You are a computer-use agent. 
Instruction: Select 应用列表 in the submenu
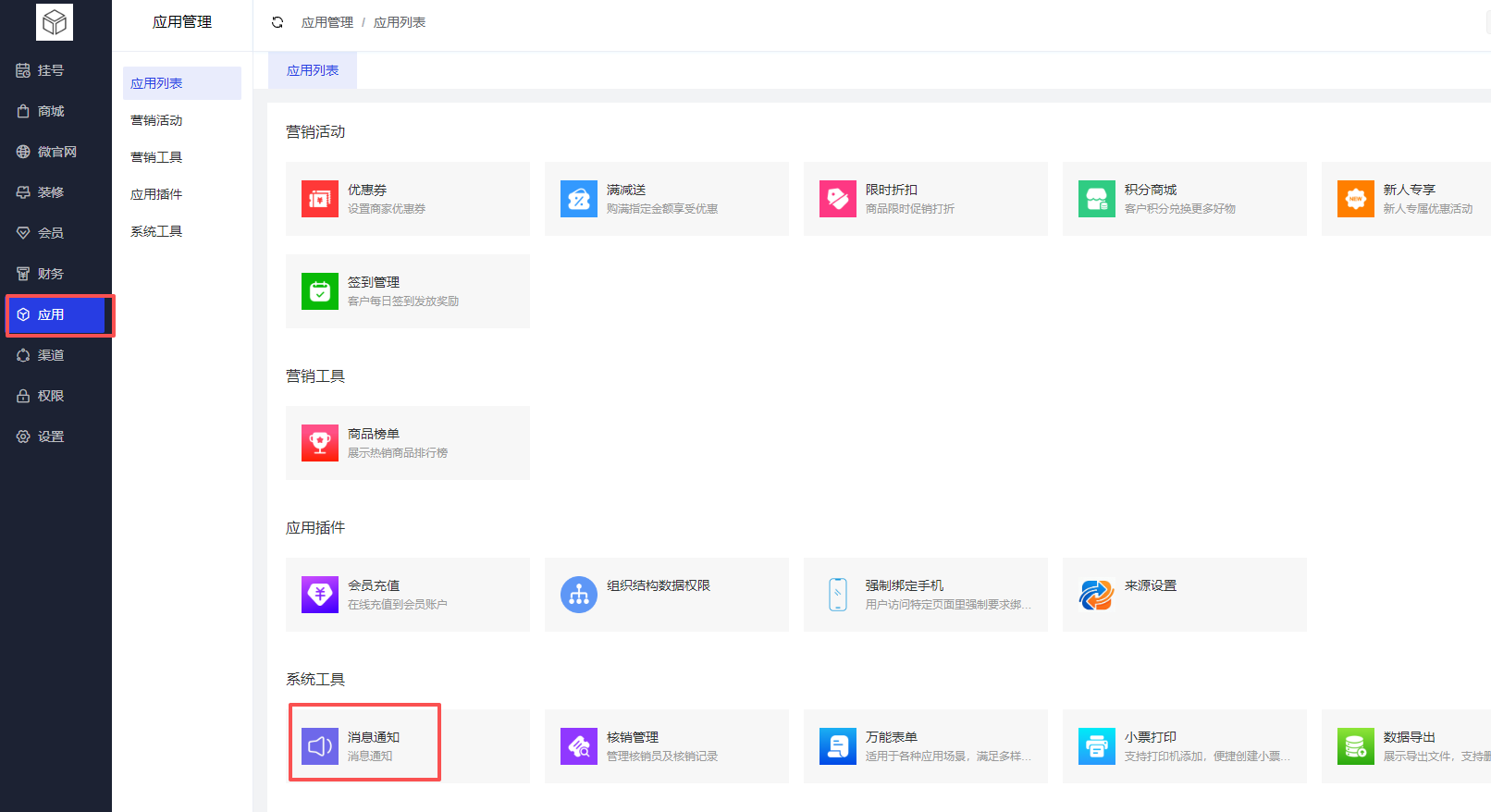182,83
